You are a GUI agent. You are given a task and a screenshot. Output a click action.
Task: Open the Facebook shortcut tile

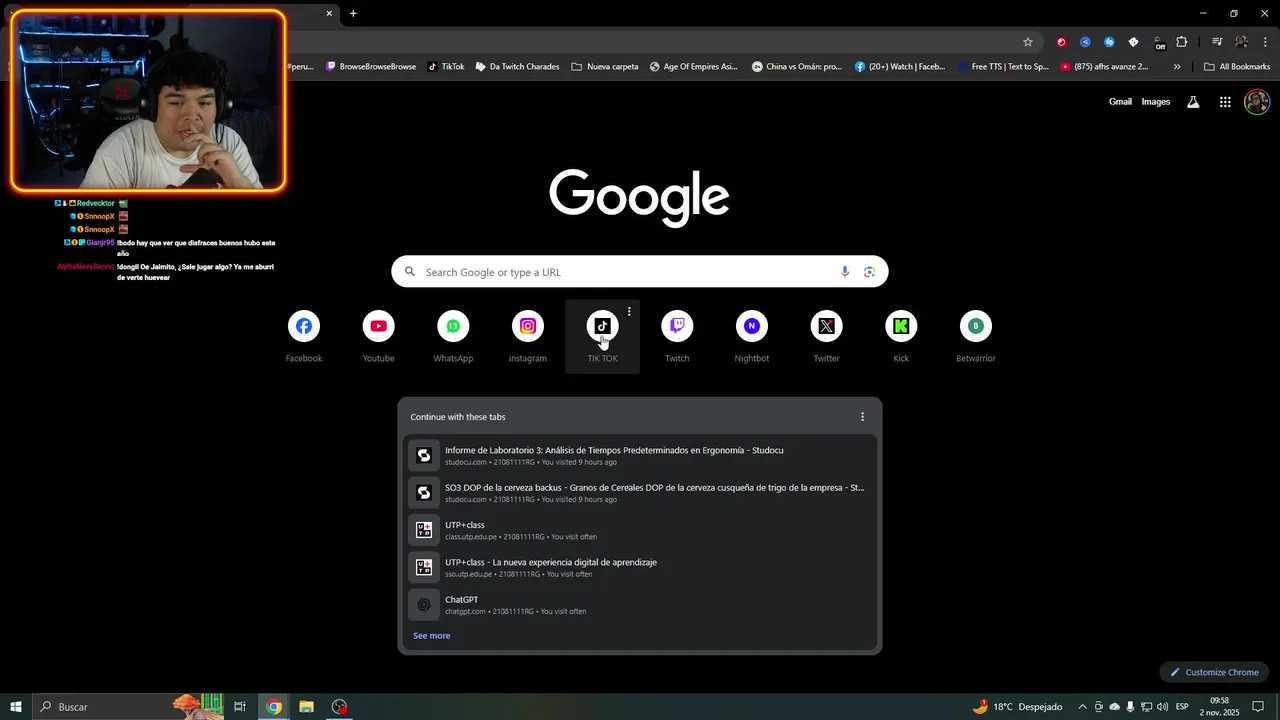tap(304, 337)
